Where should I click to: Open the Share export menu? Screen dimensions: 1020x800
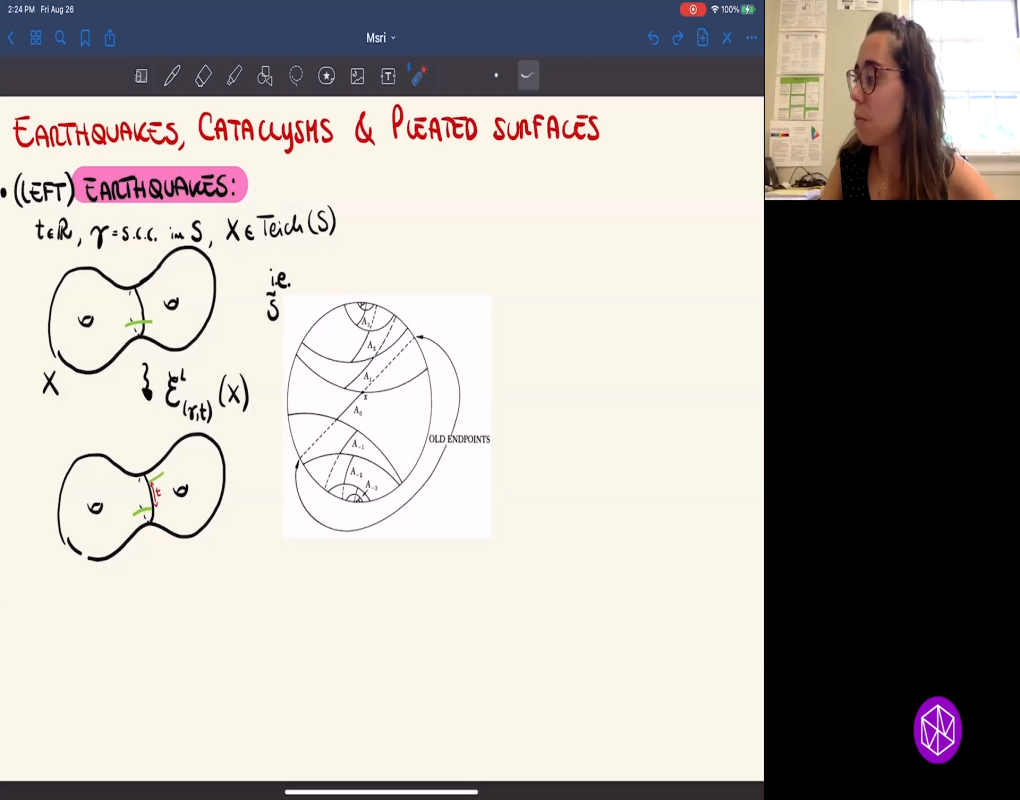click(x=110, y=38)
